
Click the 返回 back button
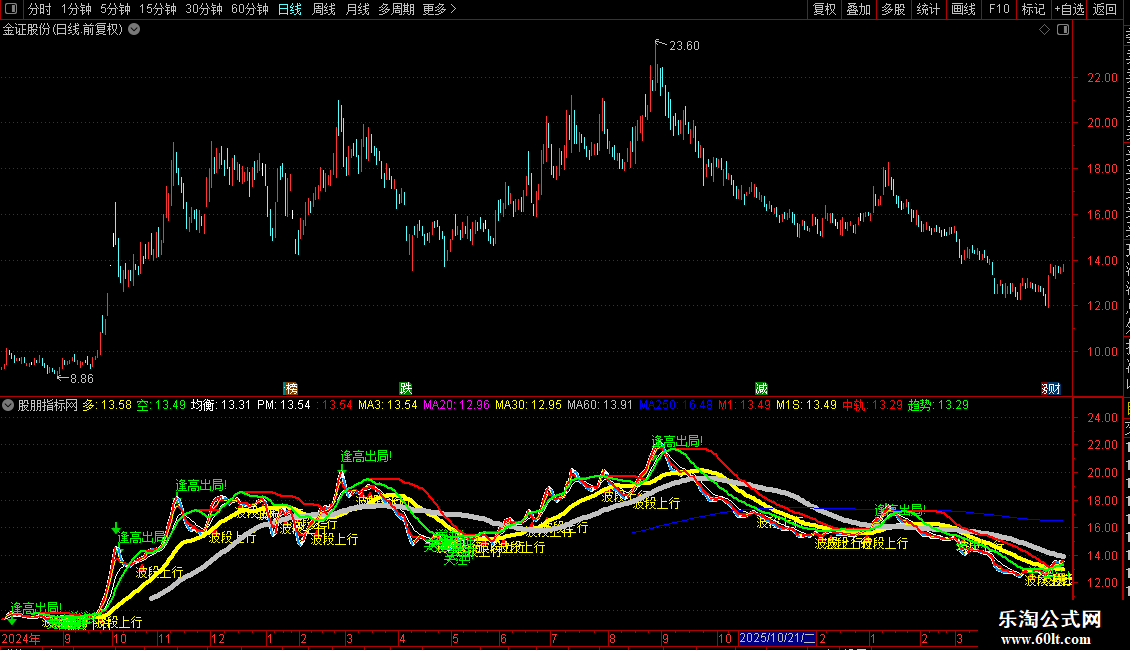click(1104, 9)
